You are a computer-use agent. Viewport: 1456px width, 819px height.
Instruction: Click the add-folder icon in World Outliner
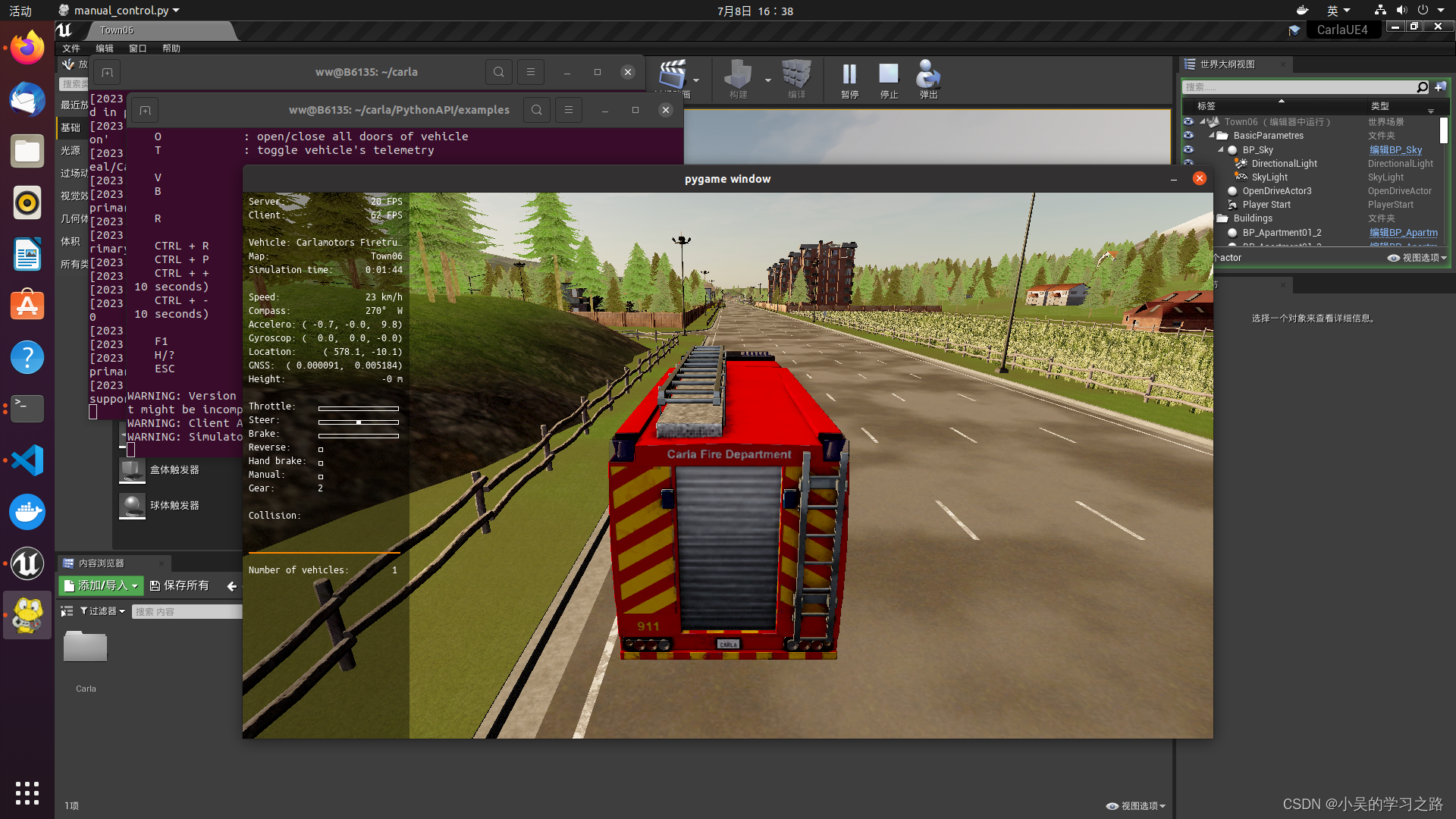click(1440, 87)
